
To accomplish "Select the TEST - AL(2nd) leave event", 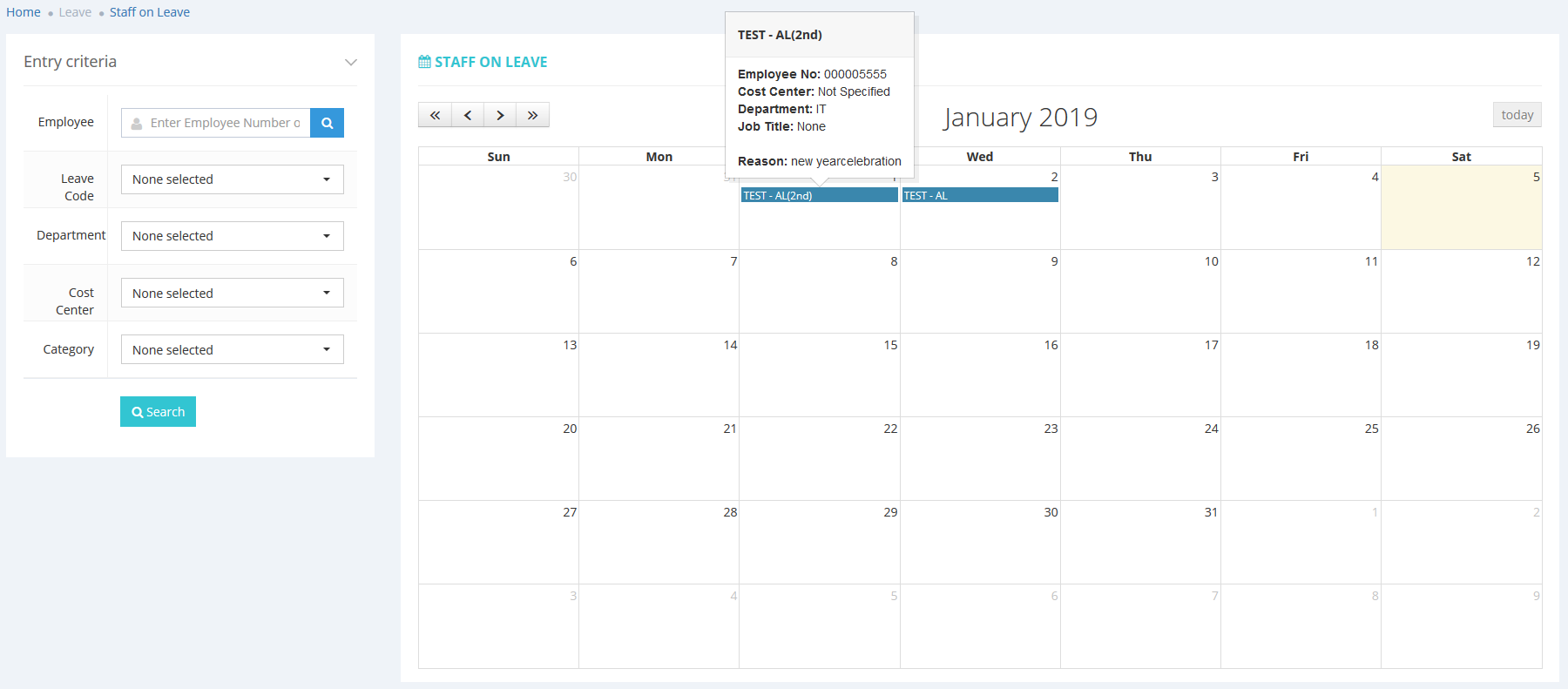I will pyautogui.click(x=819, y=196).
